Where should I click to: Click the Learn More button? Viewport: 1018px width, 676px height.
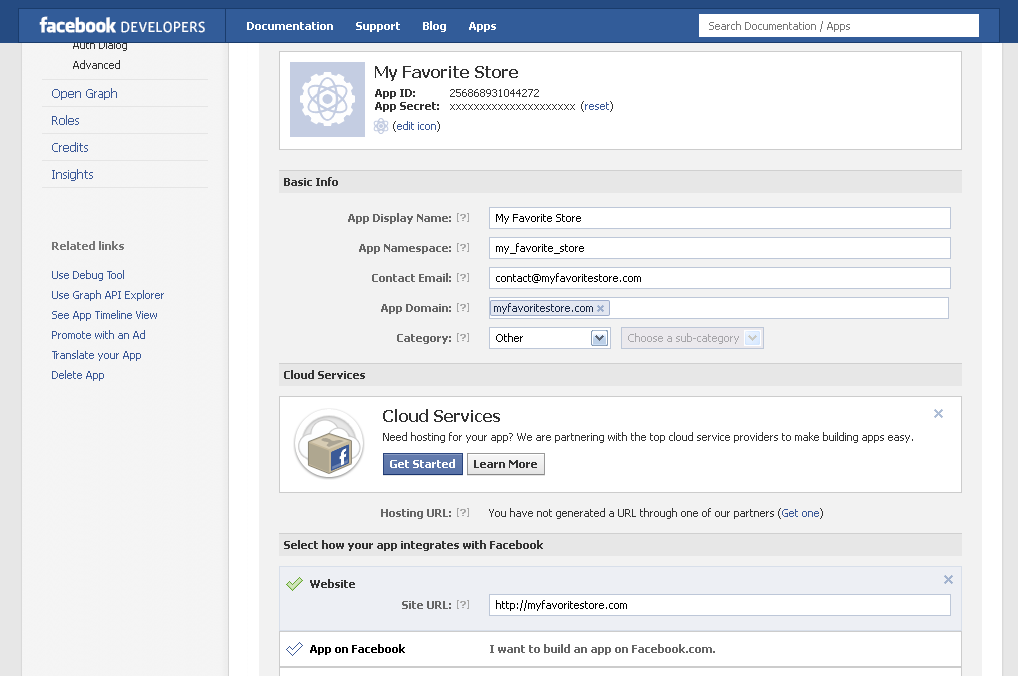tap(506, 464)
